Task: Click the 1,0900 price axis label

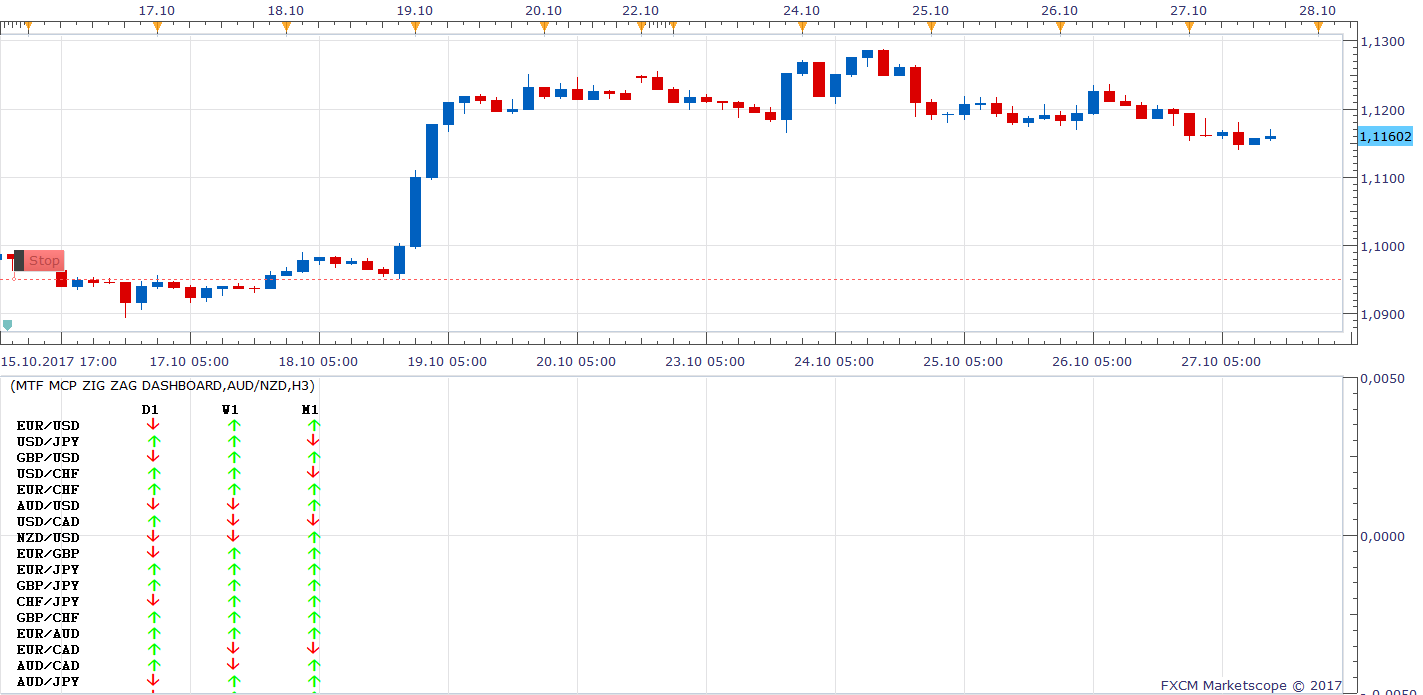Action: click(x=1383, y=314)
